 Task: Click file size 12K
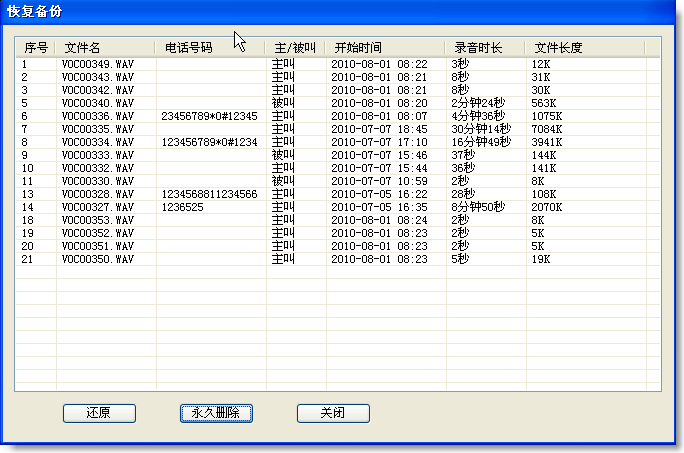pos(541,64)
